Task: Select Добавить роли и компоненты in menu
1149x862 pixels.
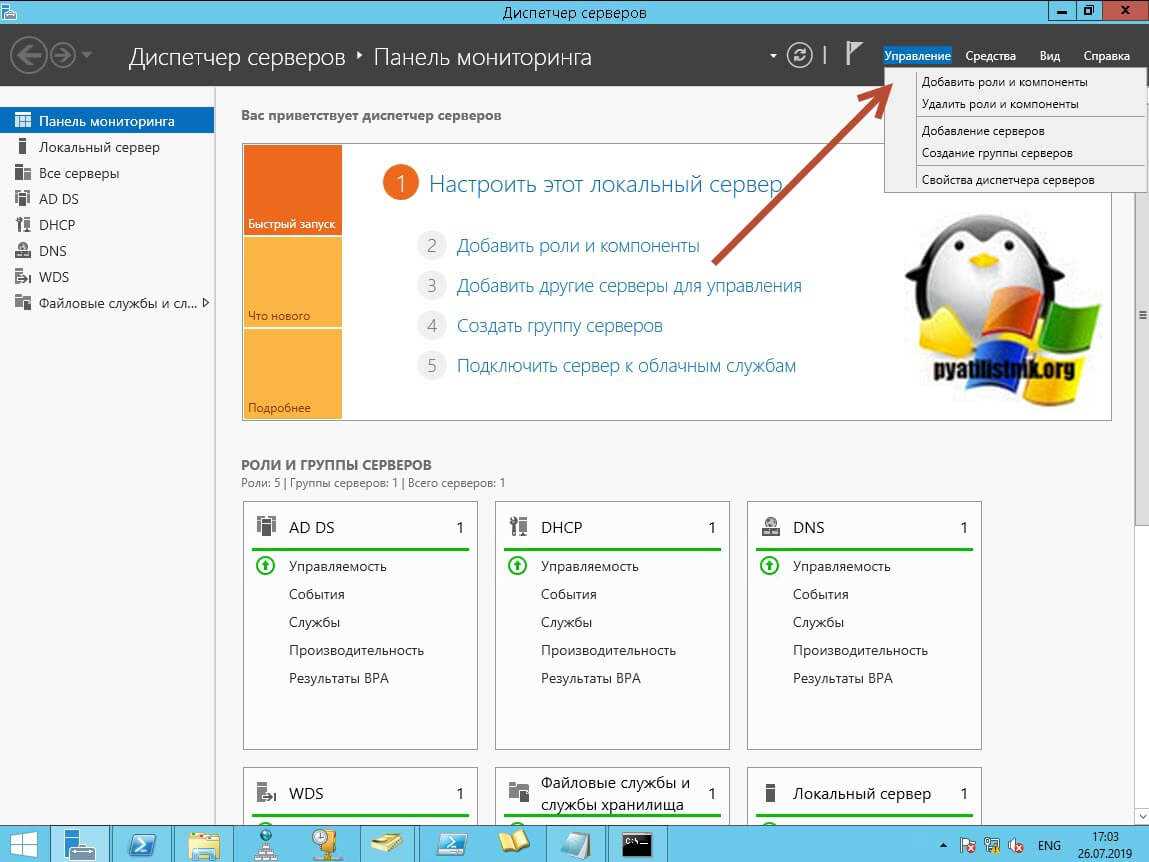Action: pos(1004,82)
